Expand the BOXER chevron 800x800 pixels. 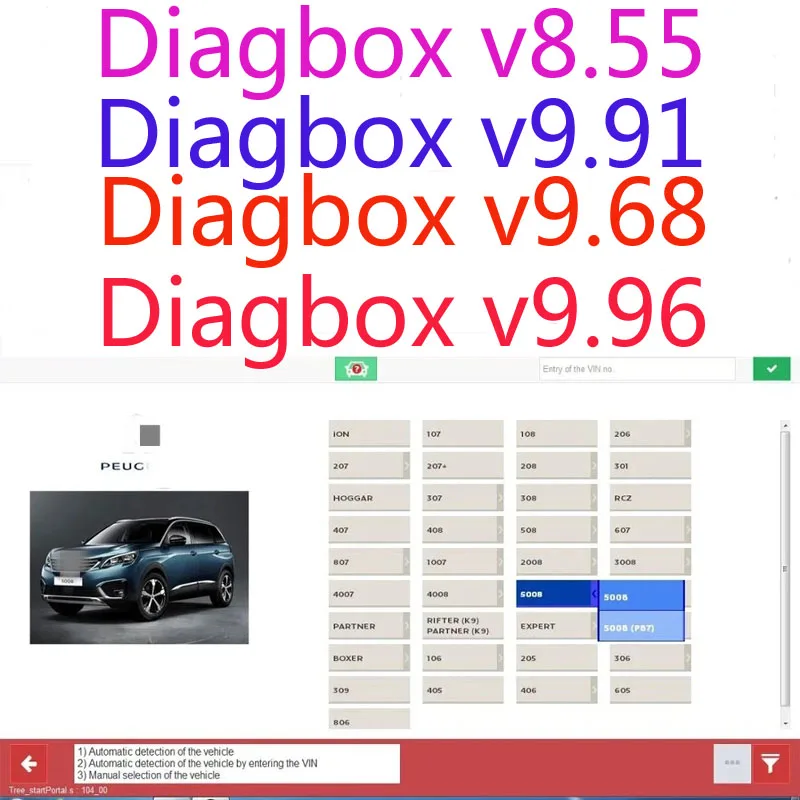point(406,657)
